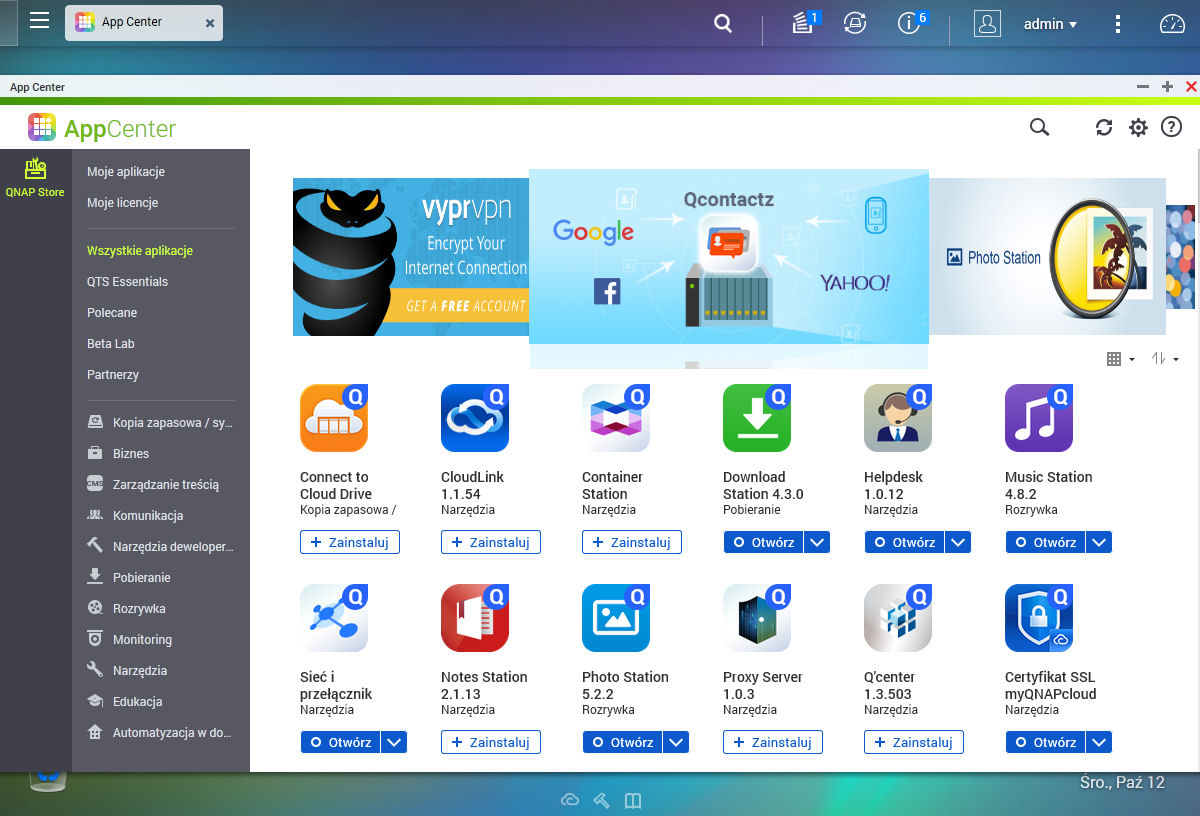Expand the admin user dropdown
Viewport: 1200px width, 816px height.
pyautogui.click(x=1050, y=24)
